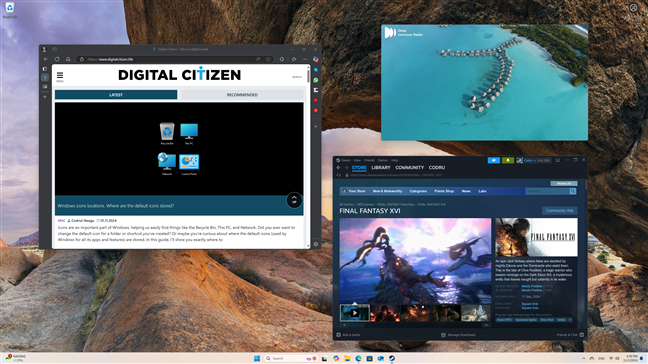This screenshot has height=364, width=648.
Task: Open the Recycle Bin desktop icon
Action: coord(10,10)
